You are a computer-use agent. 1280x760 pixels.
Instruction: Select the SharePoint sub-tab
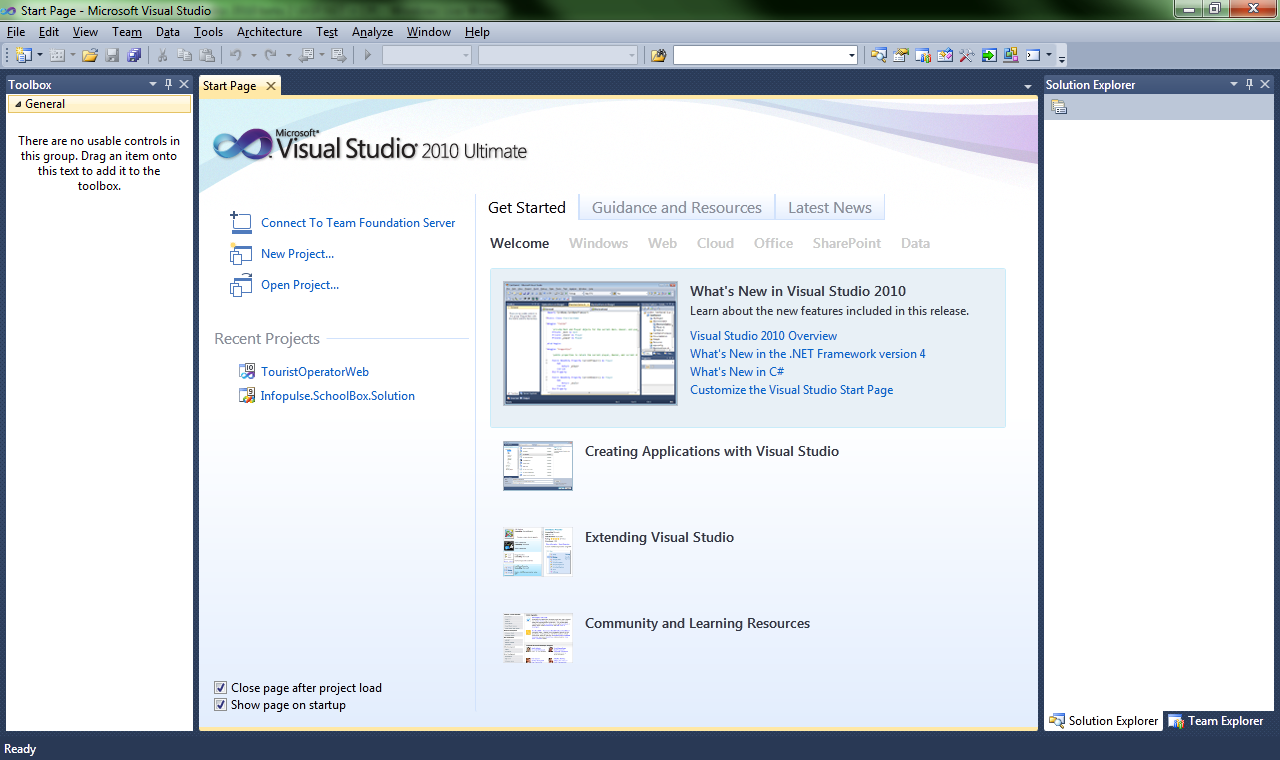[x=847, y=243]
